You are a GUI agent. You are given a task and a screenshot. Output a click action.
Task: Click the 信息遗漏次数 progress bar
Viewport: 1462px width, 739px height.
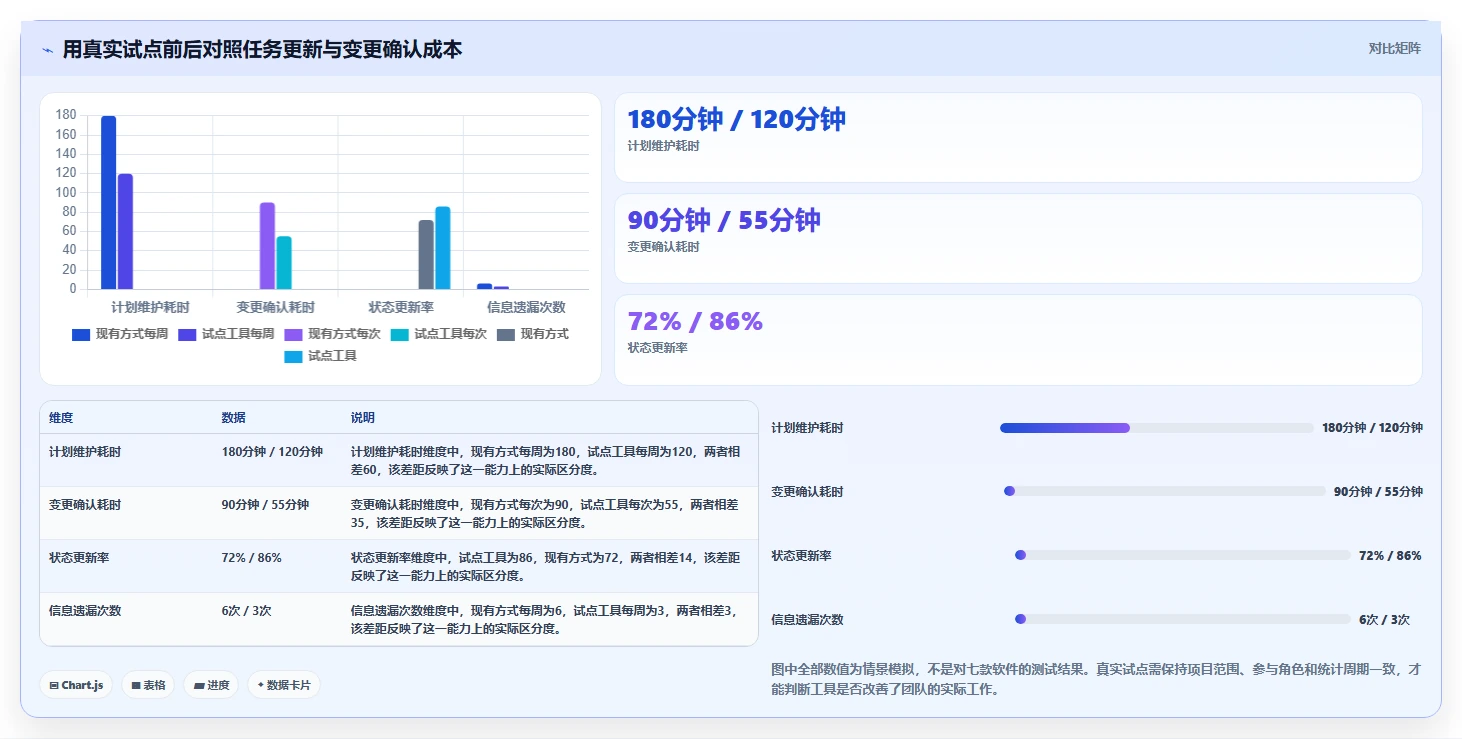tap(1183, 619)
